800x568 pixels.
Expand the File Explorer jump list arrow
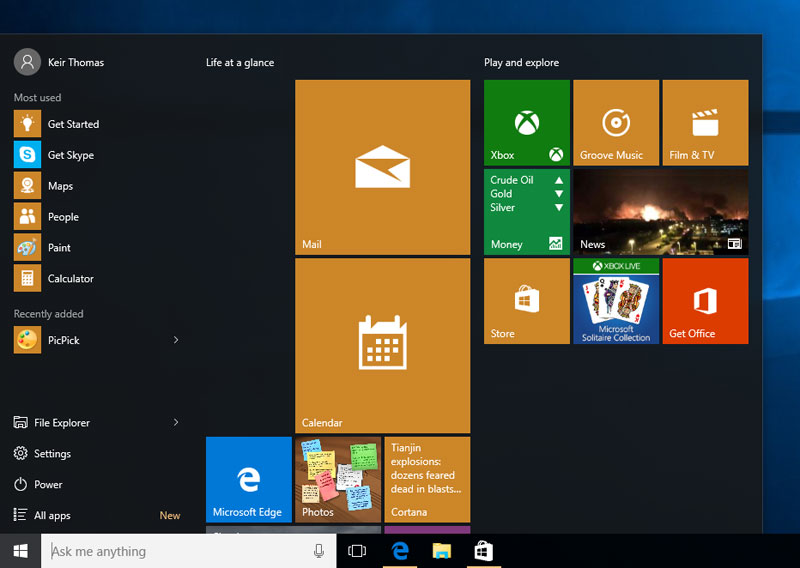[176, 422]
